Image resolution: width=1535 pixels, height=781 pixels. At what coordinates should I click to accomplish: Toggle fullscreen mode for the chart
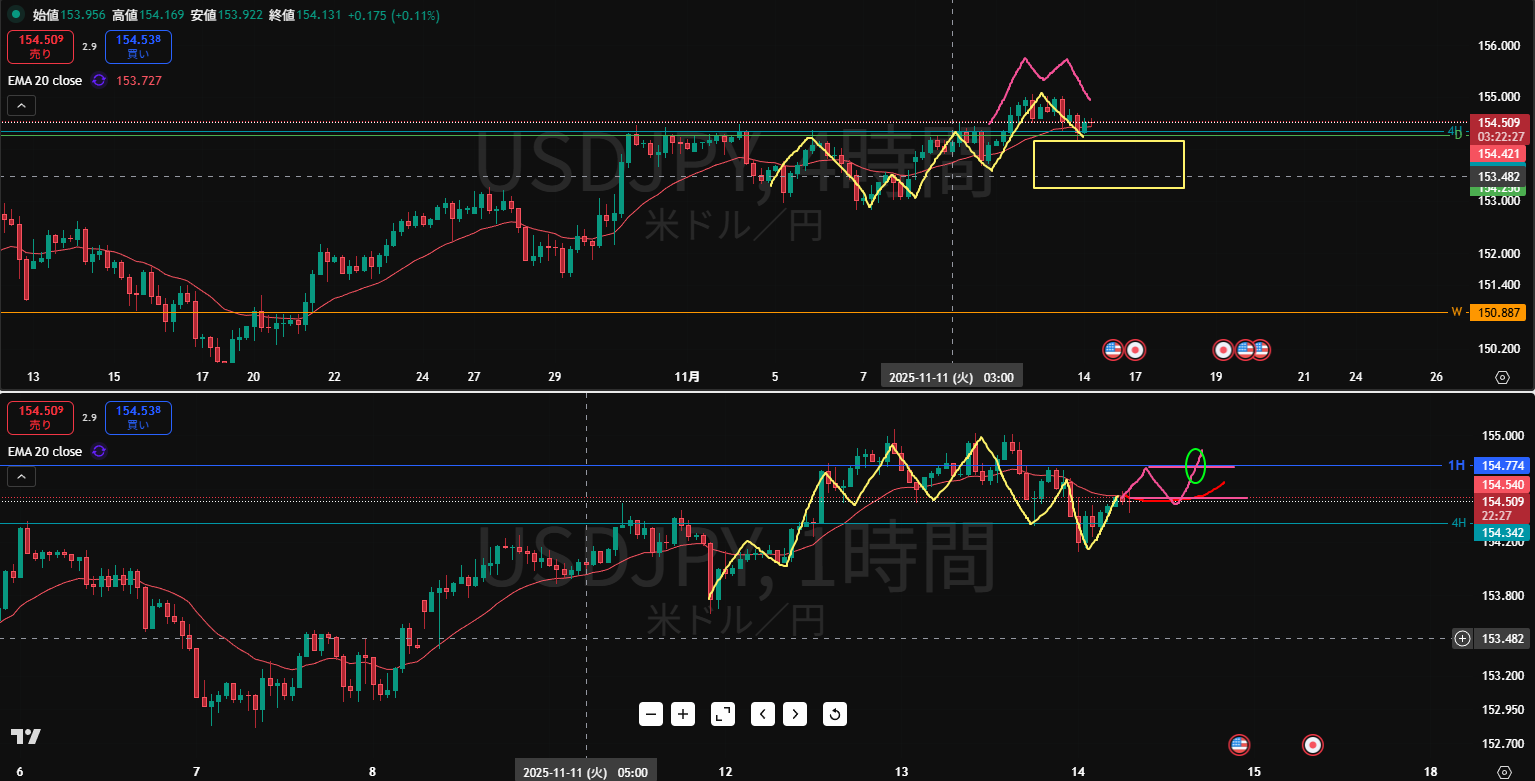722,714
